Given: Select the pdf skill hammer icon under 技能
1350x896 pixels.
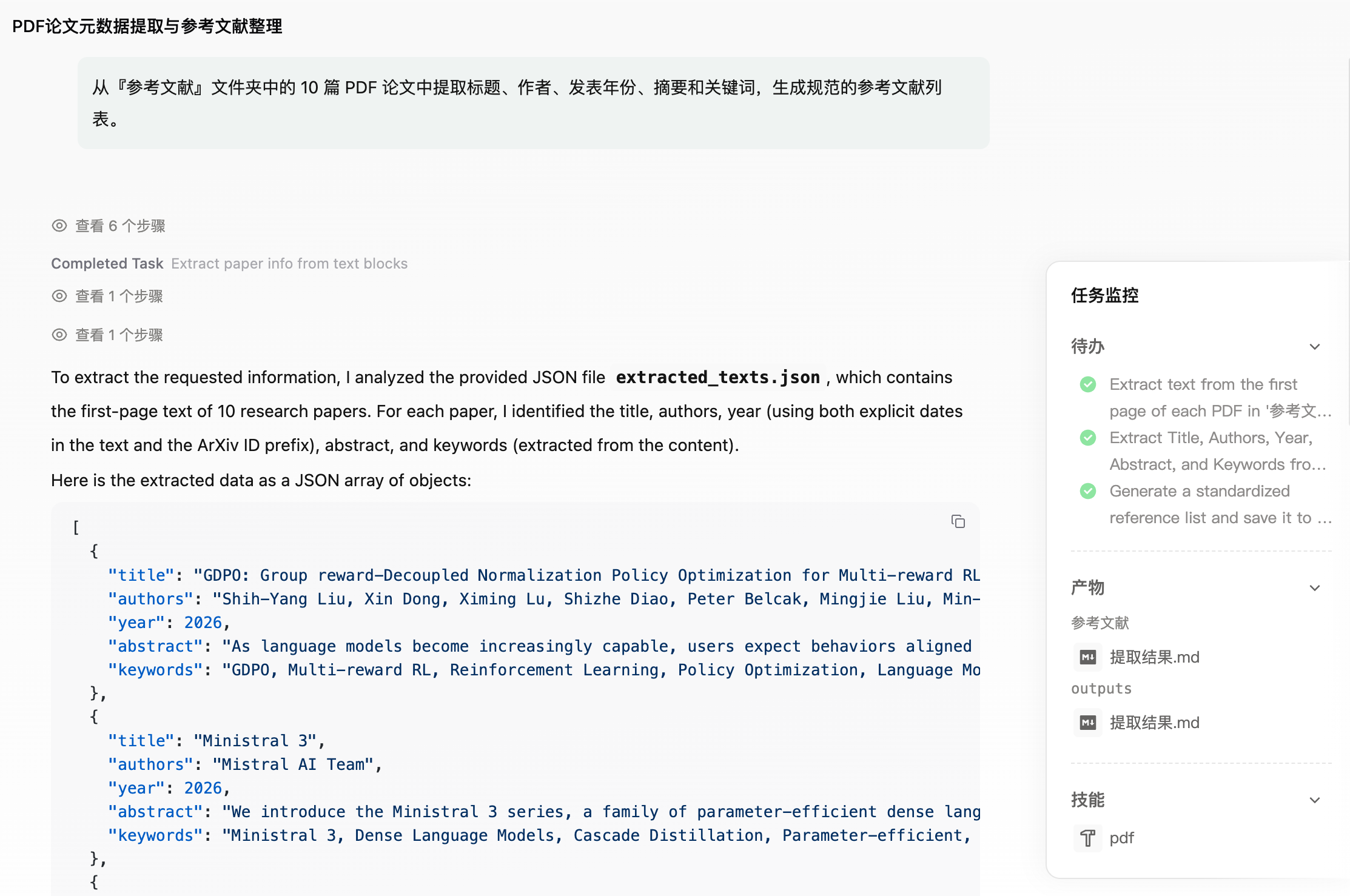Looking at the screenshot, I should (x=1087, y=838).
